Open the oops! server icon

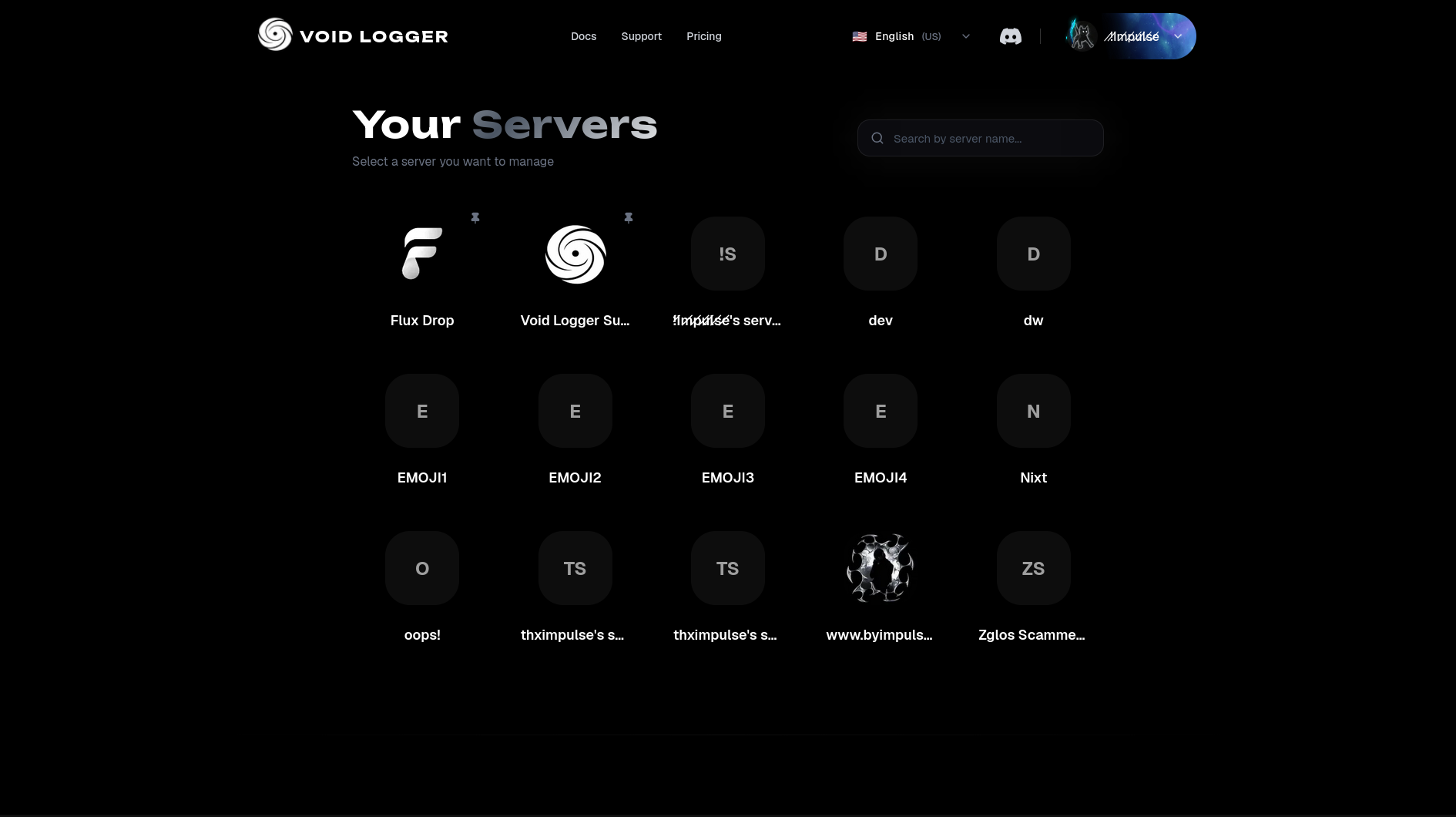point(422,568)
